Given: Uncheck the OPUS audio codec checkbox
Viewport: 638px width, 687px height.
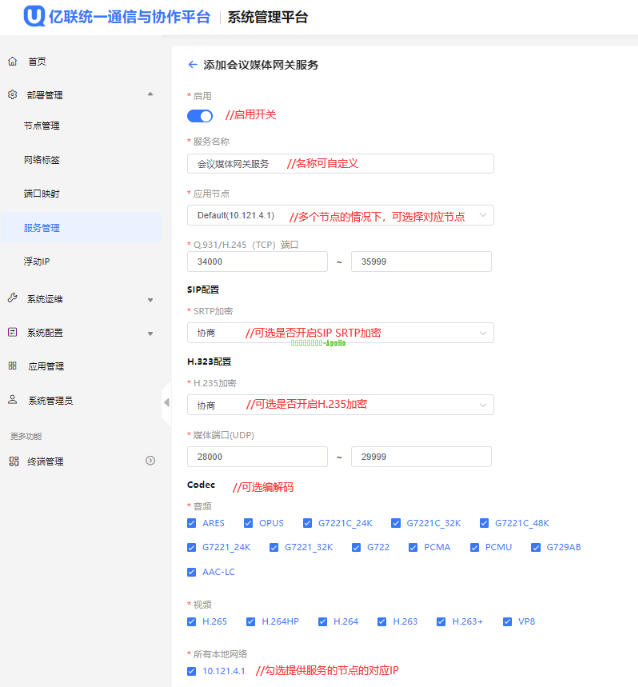Looking at the screenshot, I should 249,523.
